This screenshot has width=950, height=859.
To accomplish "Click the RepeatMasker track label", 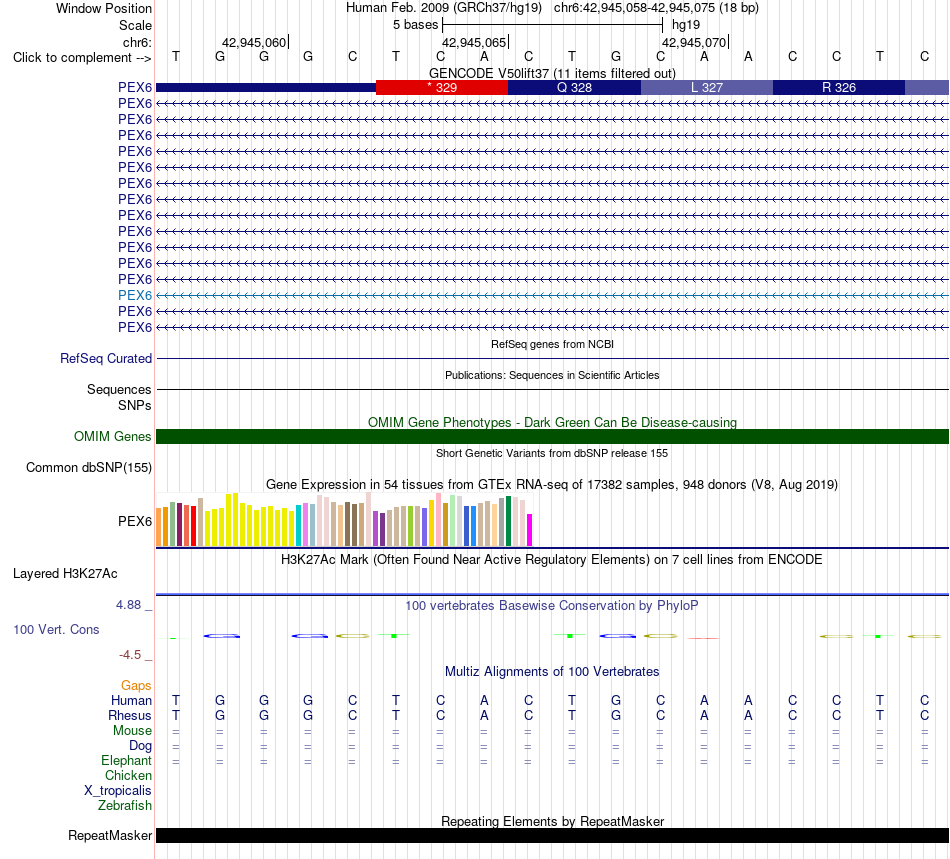I will (x=110, y=835).
